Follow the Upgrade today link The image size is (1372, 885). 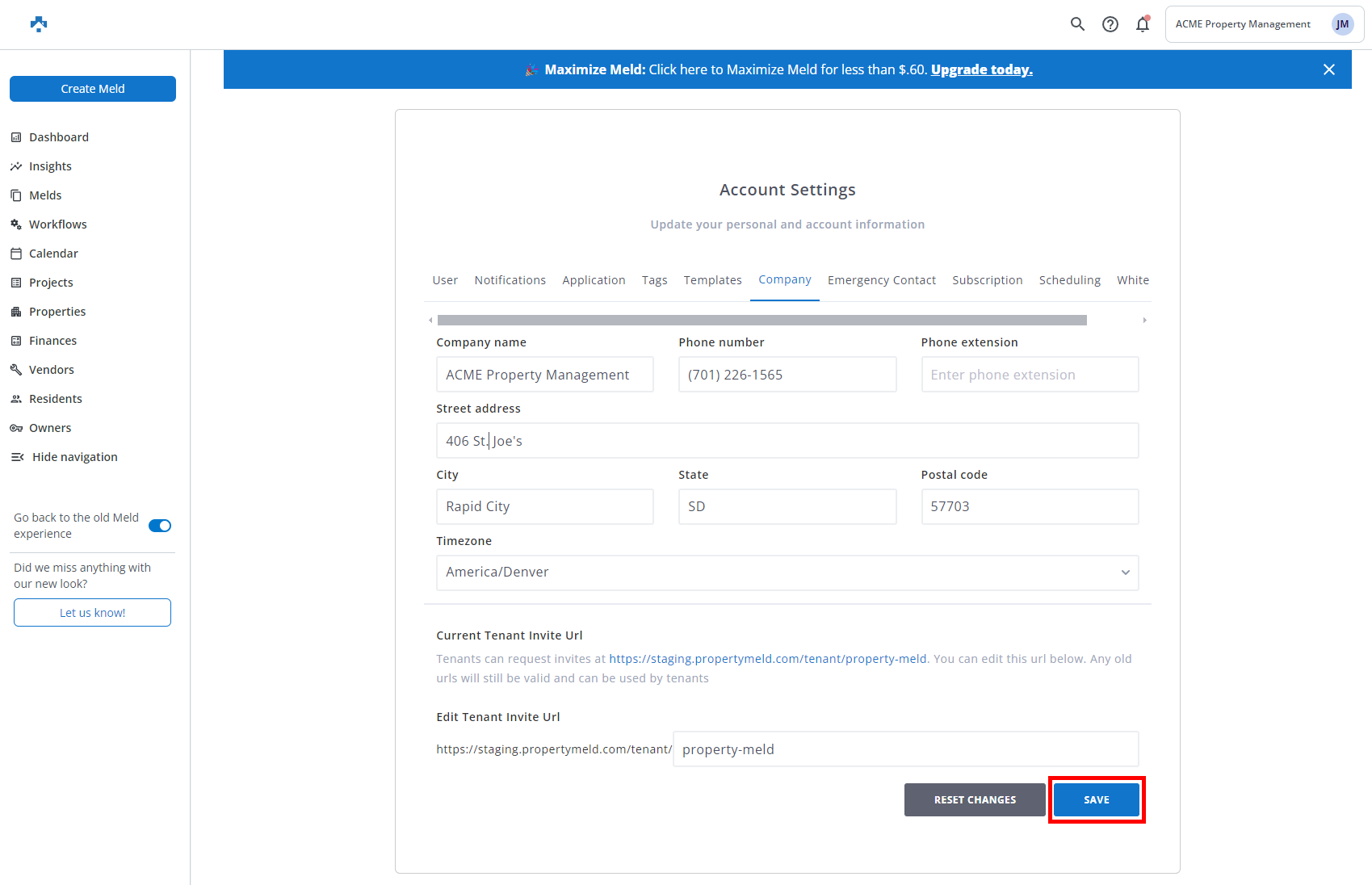click(x=981, y=69)
